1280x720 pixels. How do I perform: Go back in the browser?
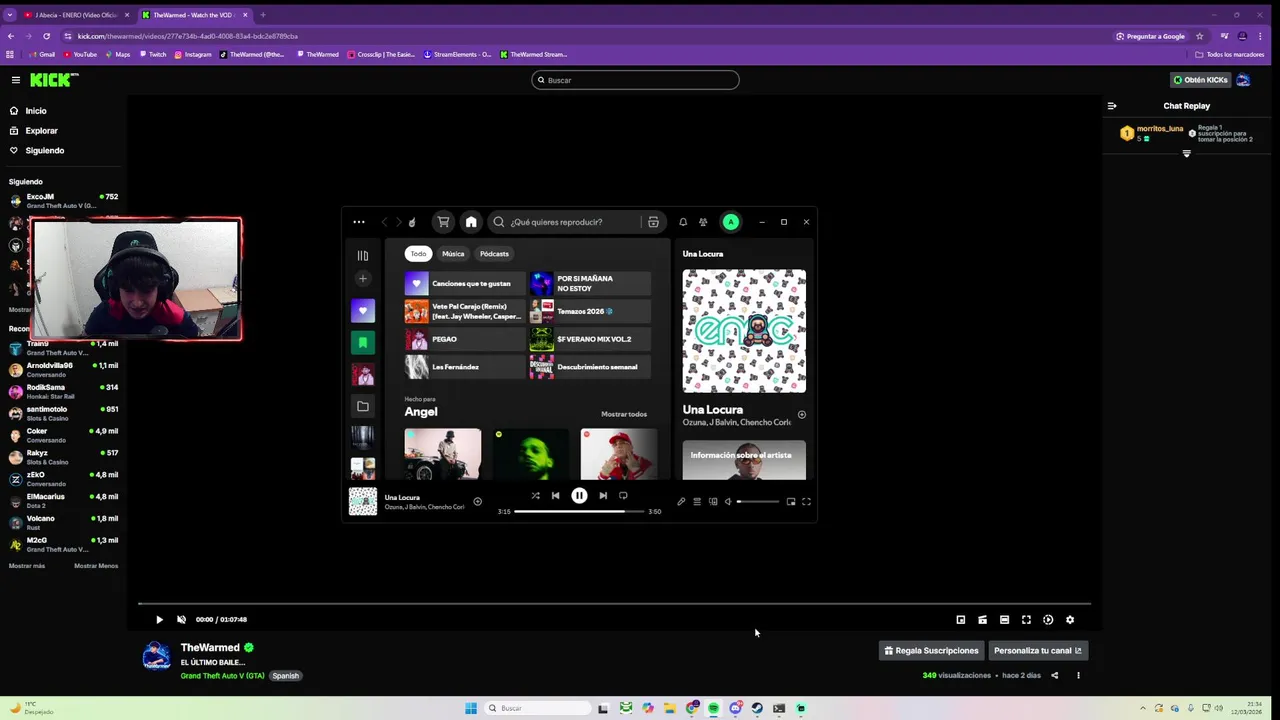click(x=11, y=36)
